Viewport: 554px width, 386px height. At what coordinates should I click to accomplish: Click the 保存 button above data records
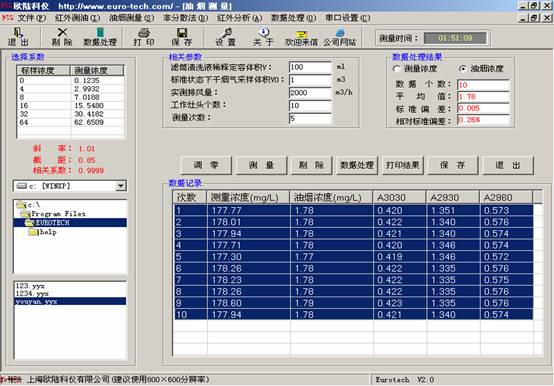[453, 165]
